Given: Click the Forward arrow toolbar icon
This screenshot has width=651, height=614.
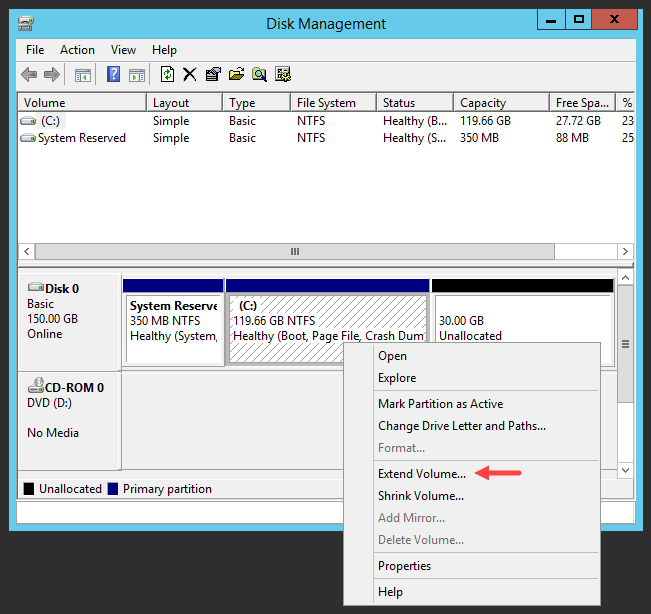Looking at the screenshot, I should [x=52, y=75].
